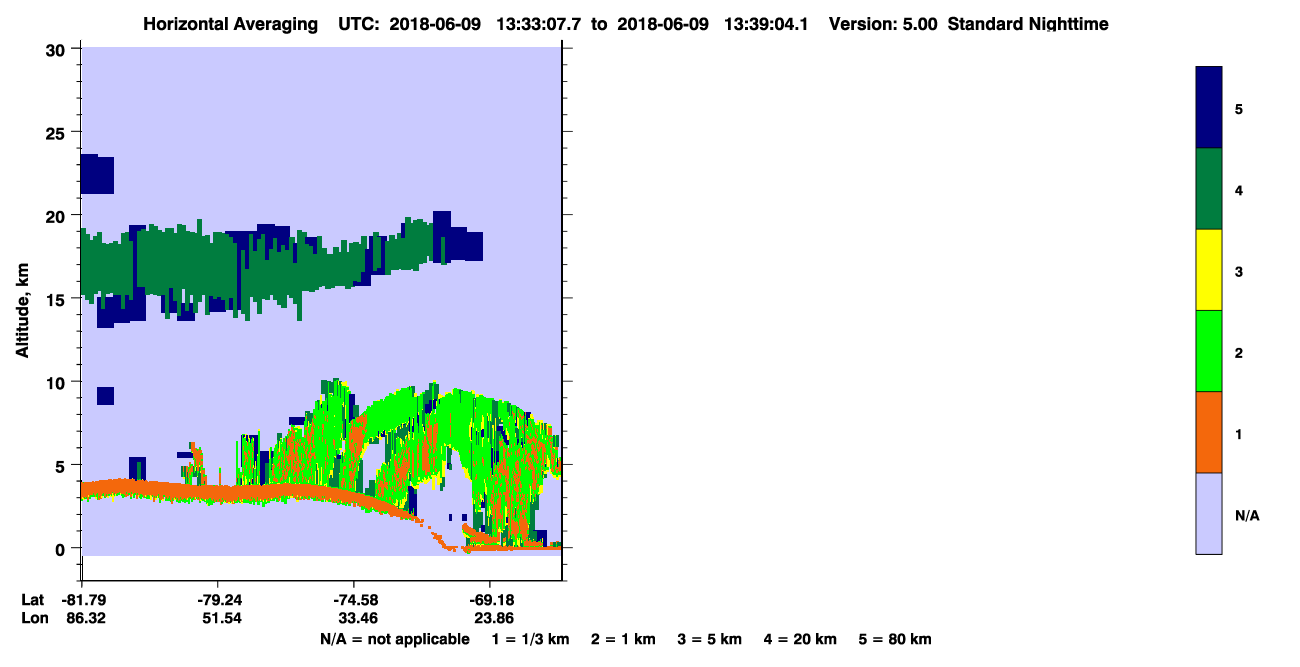Click the 'Standard Nighttime' text
1300x667 pixels.
[x=1026, y=24]
